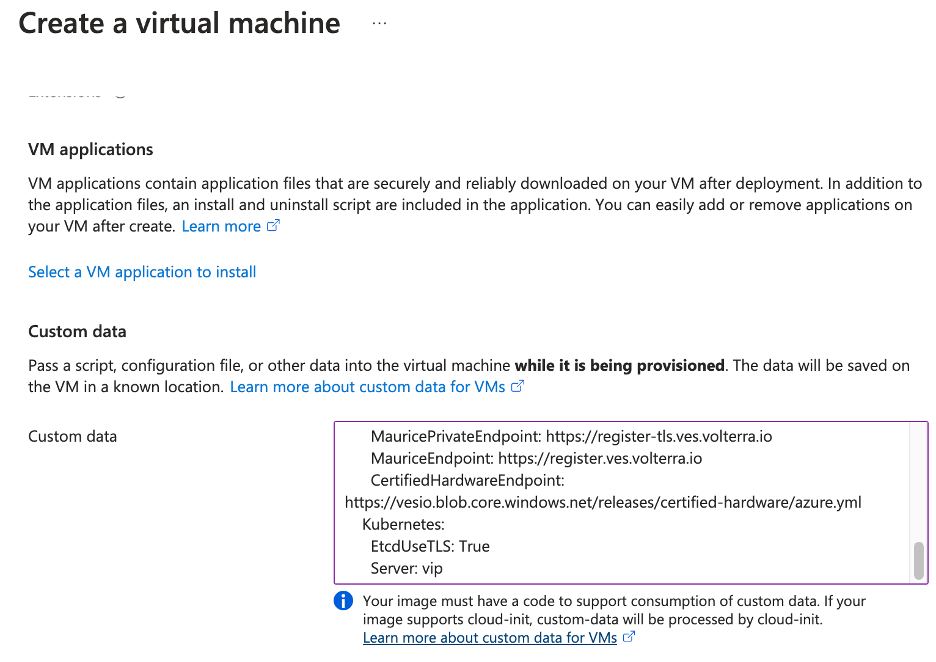Place cursor on the Server: vip line

pos(405,568)
